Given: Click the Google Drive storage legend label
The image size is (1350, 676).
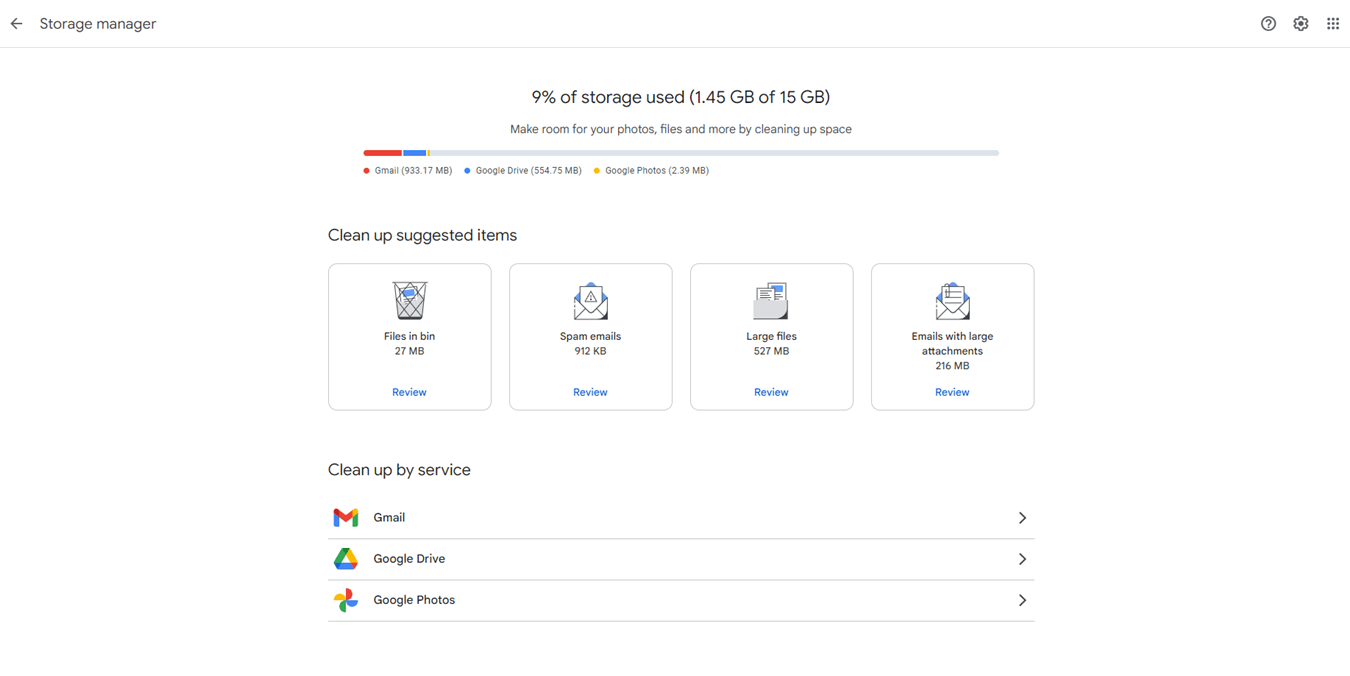Looking at the screenshot, I should 527,171.
